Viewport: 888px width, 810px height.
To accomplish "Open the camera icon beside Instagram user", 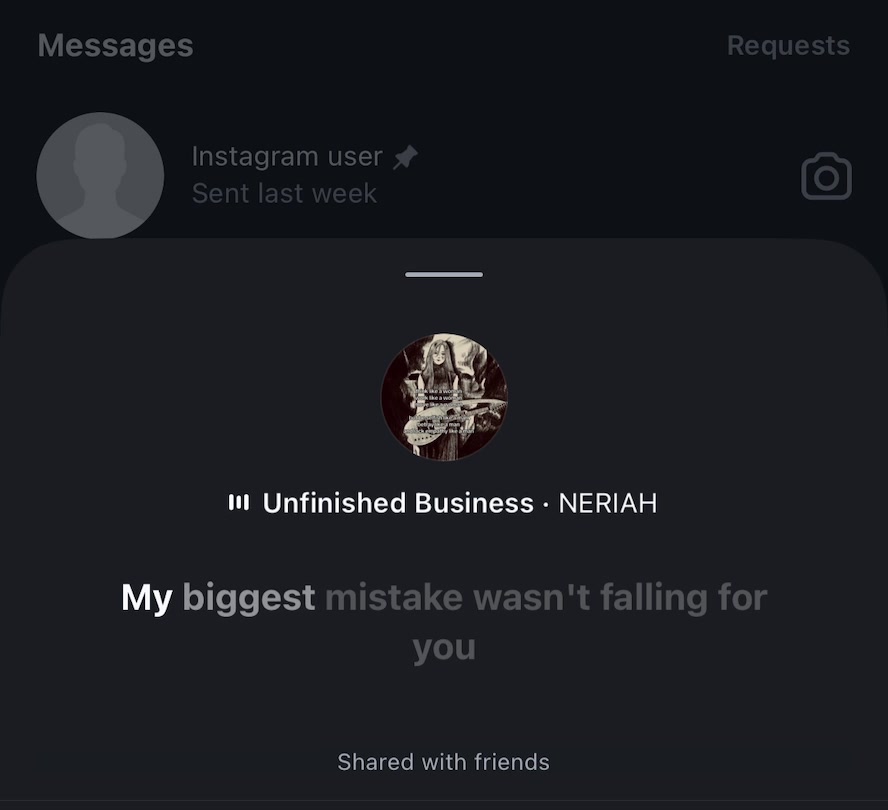I will pyautogui.click(x=826, y=176).
